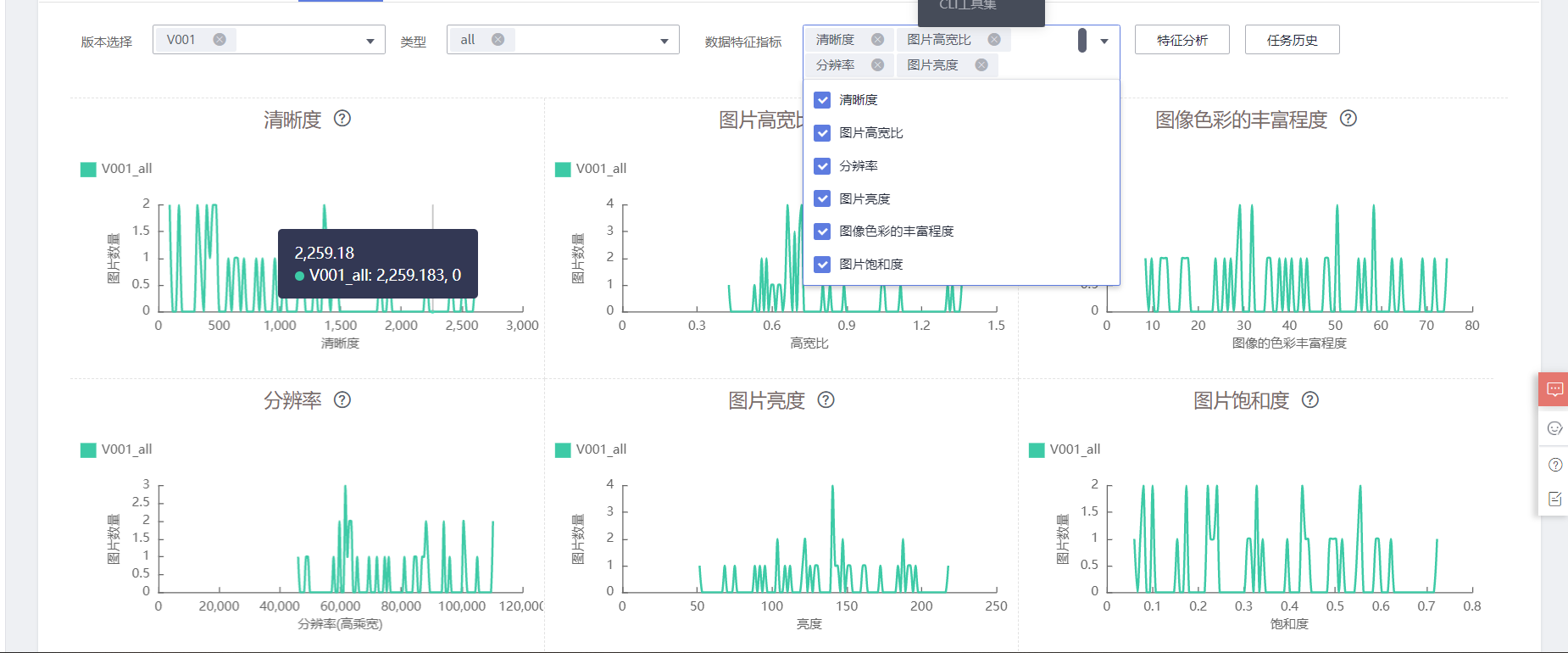Click the 图片饱和度 chart title
Screen dimensions: 1568x653
tap(1241, 400)
